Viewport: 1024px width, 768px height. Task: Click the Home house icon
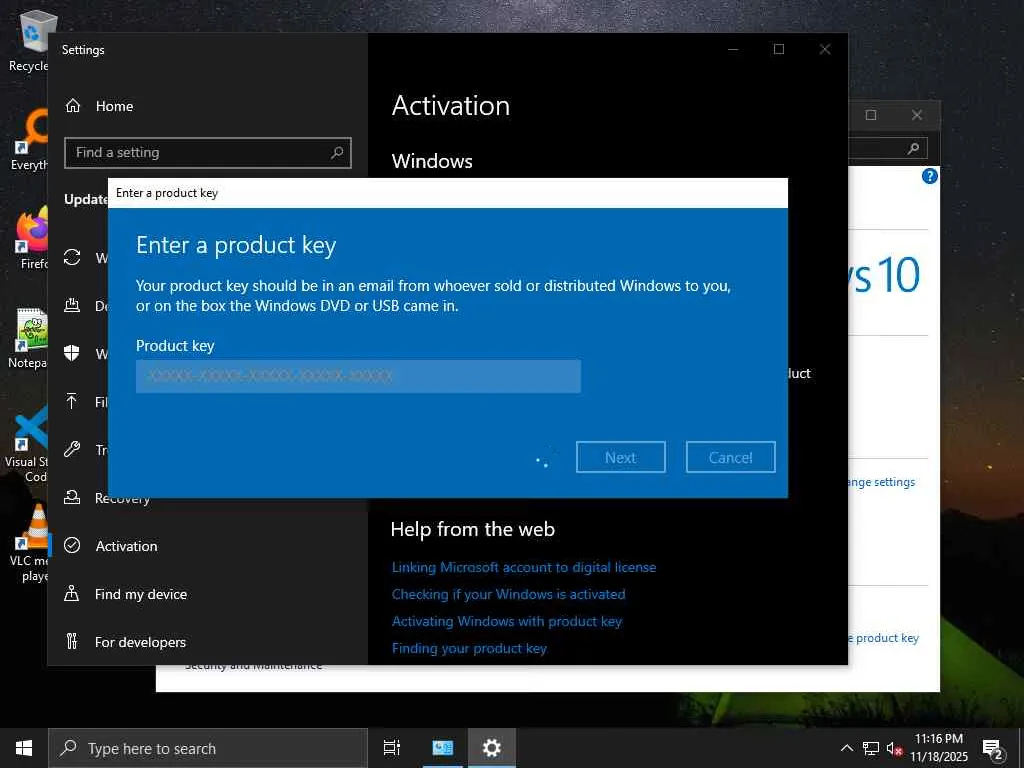coord(73,106)
